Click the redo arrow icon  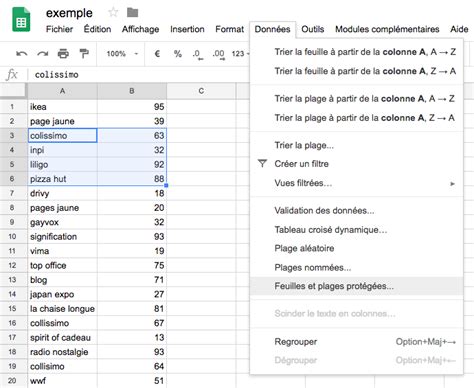click(43, 54)
